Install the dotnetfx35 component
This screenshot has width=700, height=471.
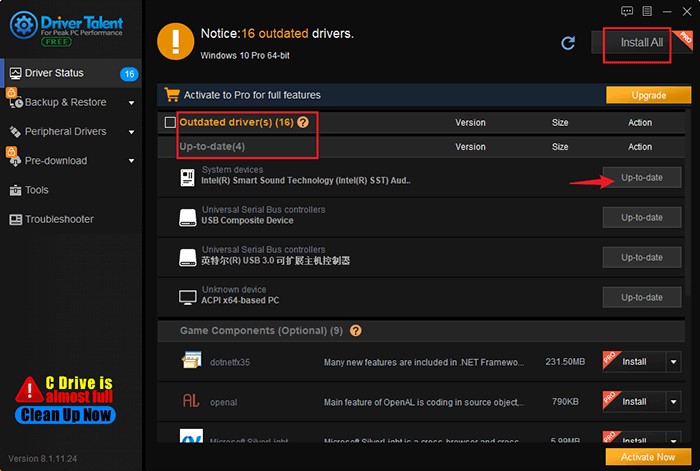(x=634, y=362)
